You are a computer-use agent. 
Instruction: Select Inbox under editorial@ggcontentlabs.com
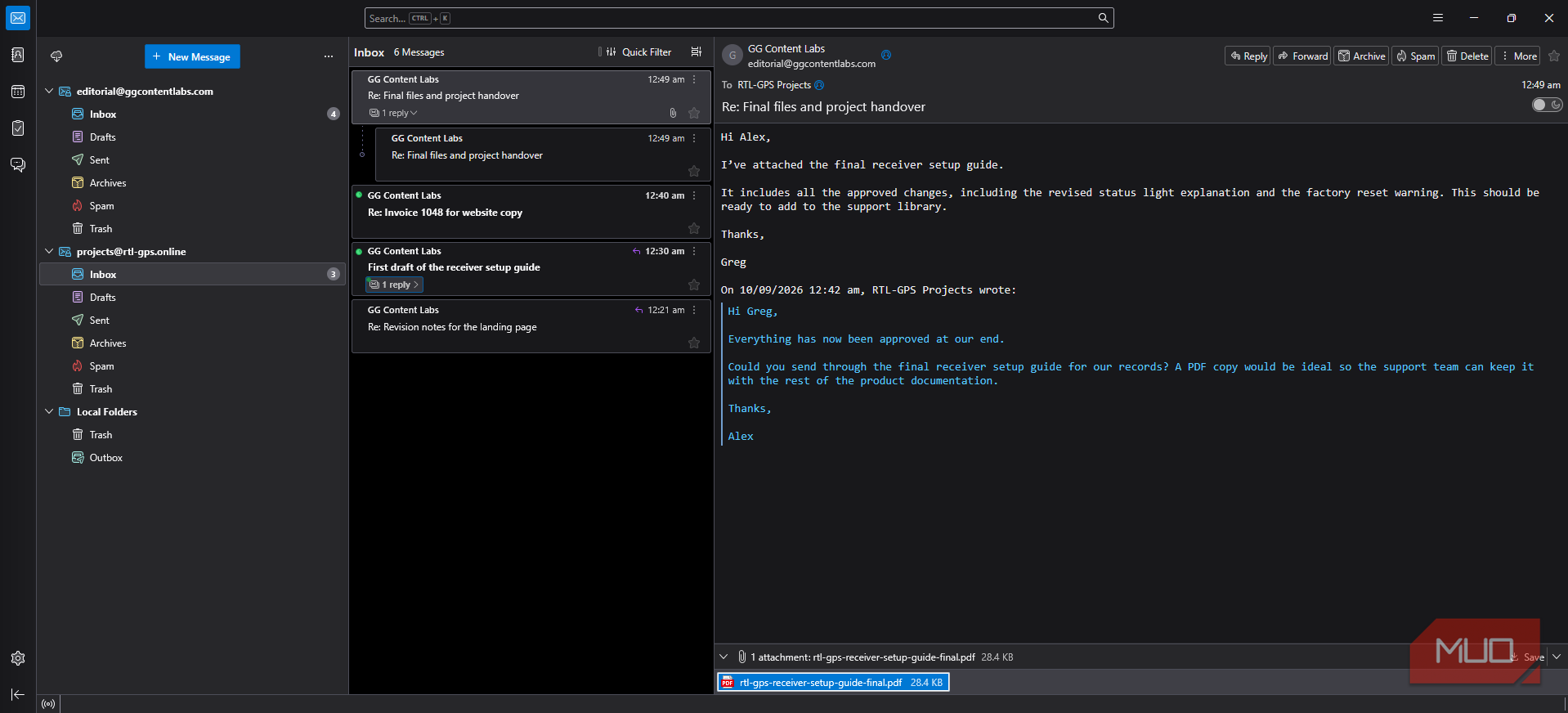[x=191, y=114]
